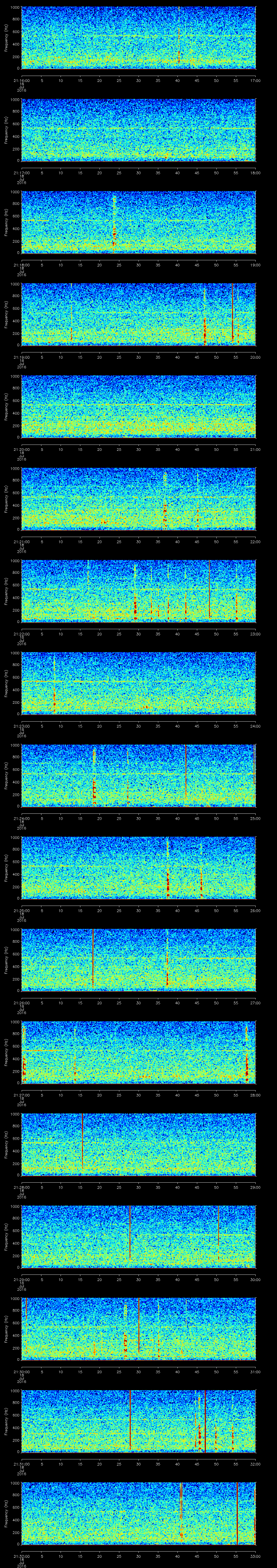This screenshot has height=1568, width=277.
Task: Click the 21:22:00 start time label
Action: point(21,634)
